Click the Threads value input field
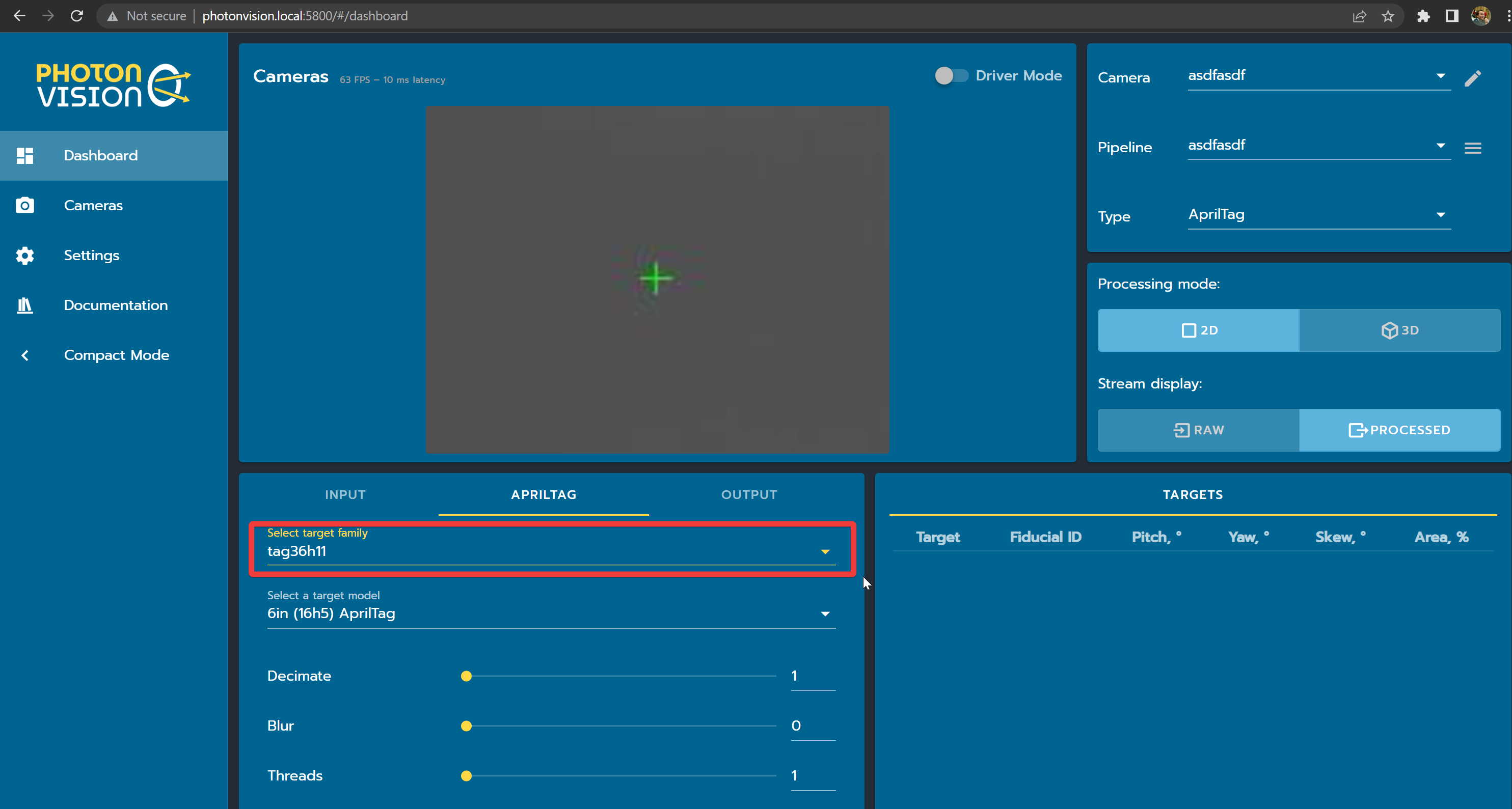 point(813,775)
